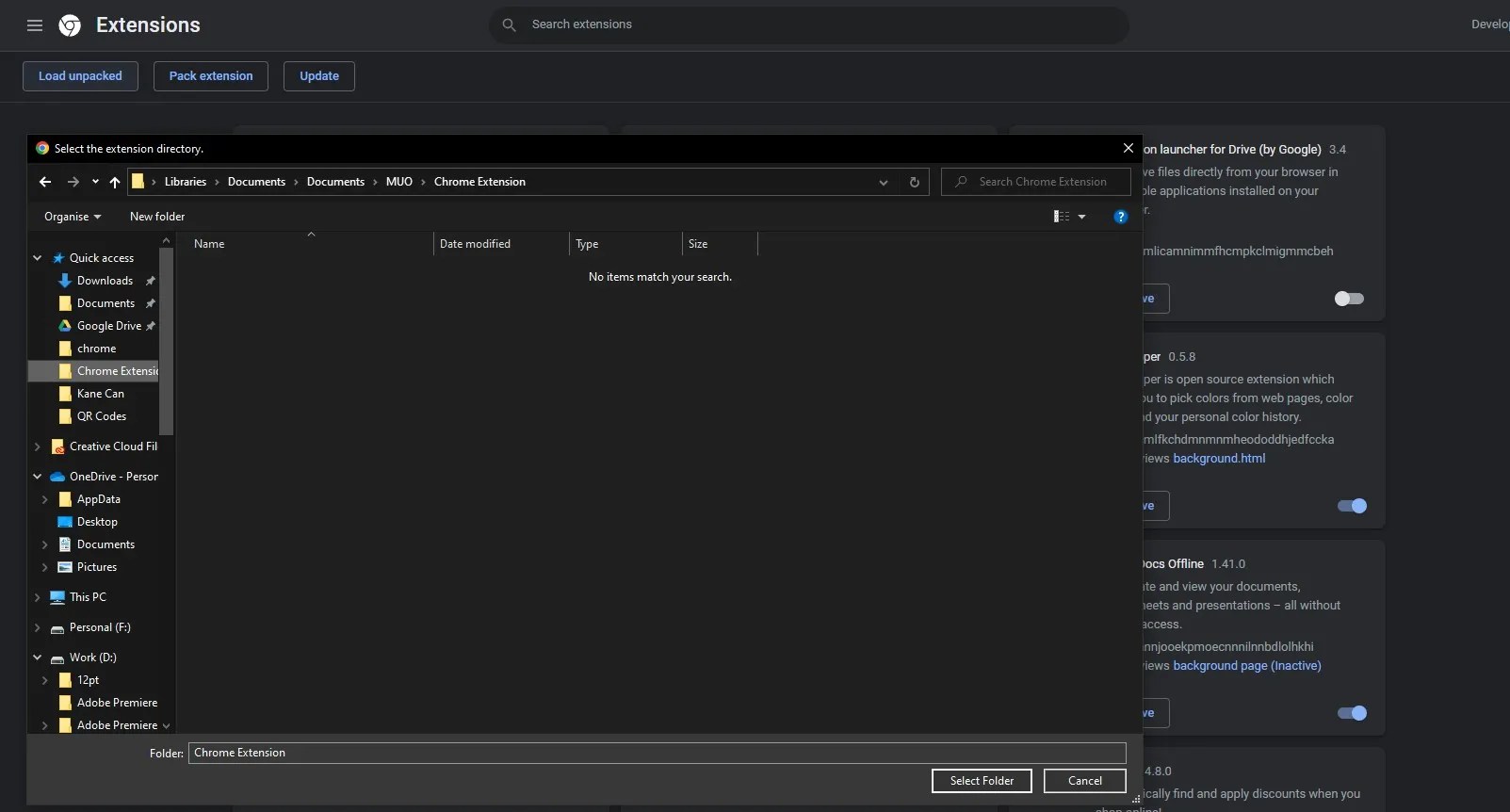Open Google Drive in Quick access
The width and height of the screenshot is (1510, 812).
pyautogui.click(x=108, y=326)
